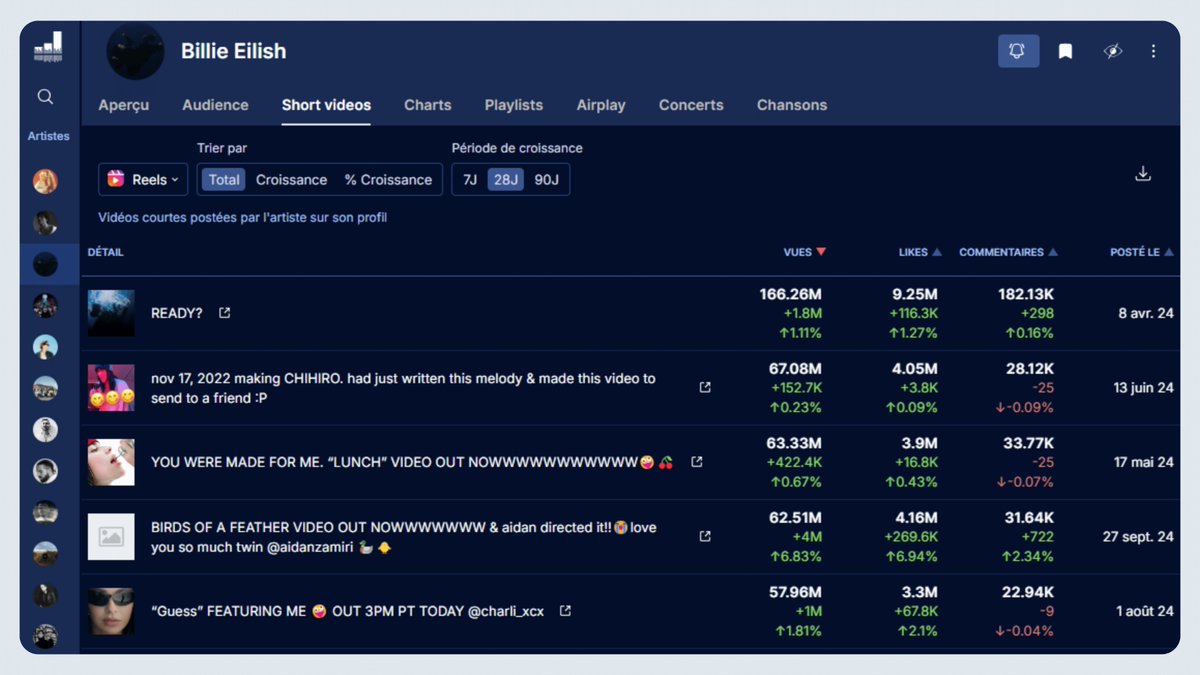Open external link for CHIHIRO video
The image size is (1200, 675).
tap(705, 387)
